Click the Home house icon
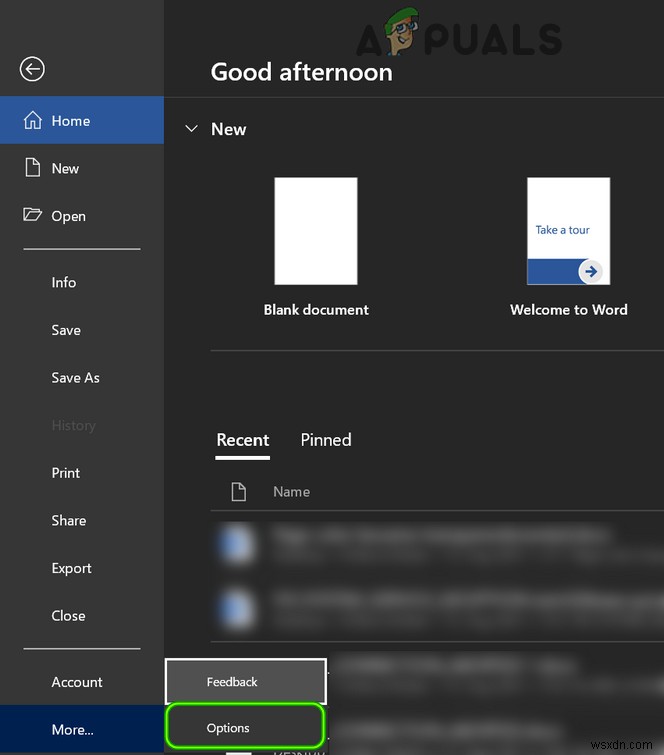The width and height of the screenshot is (664, 755). click(33, 120)
